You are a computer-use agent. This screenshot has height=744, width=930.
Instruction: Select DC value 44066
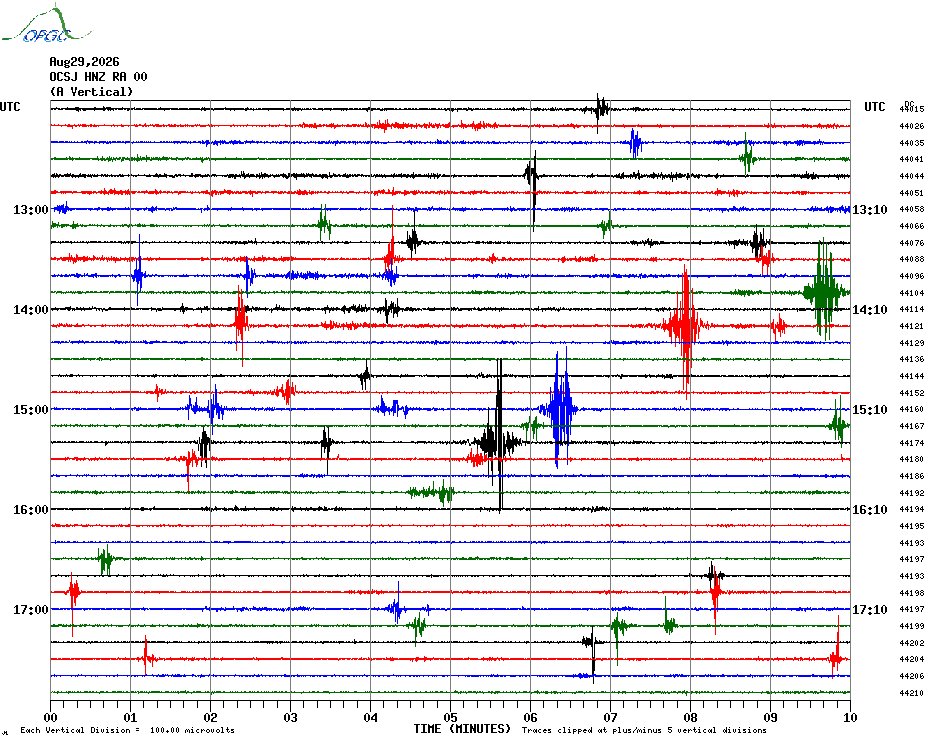[x=912, y=226]
